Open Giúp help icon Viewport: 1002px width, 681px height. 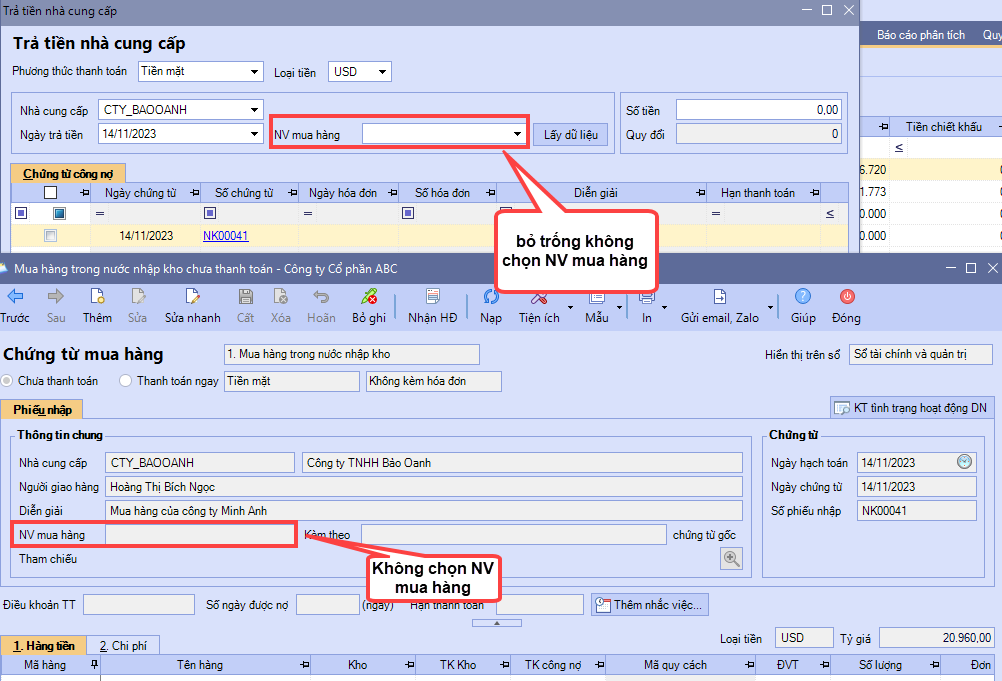[x=803, y=296]
